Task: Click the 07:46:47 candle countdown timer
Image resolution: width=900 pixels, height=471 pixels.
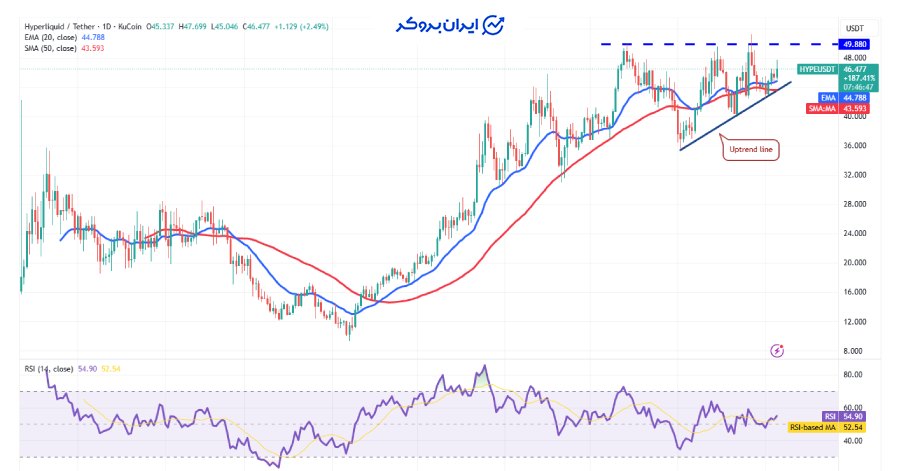Action: pos(855,87)
